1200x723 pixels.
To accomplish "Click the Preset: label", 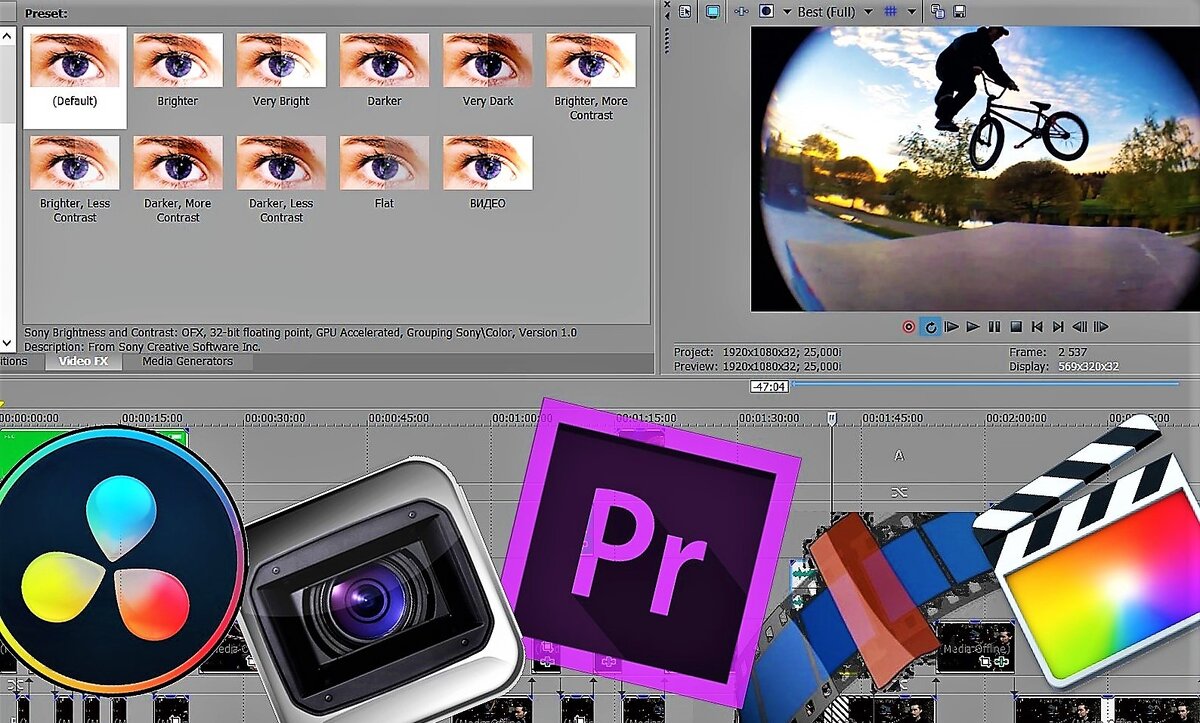I will 44,13.
